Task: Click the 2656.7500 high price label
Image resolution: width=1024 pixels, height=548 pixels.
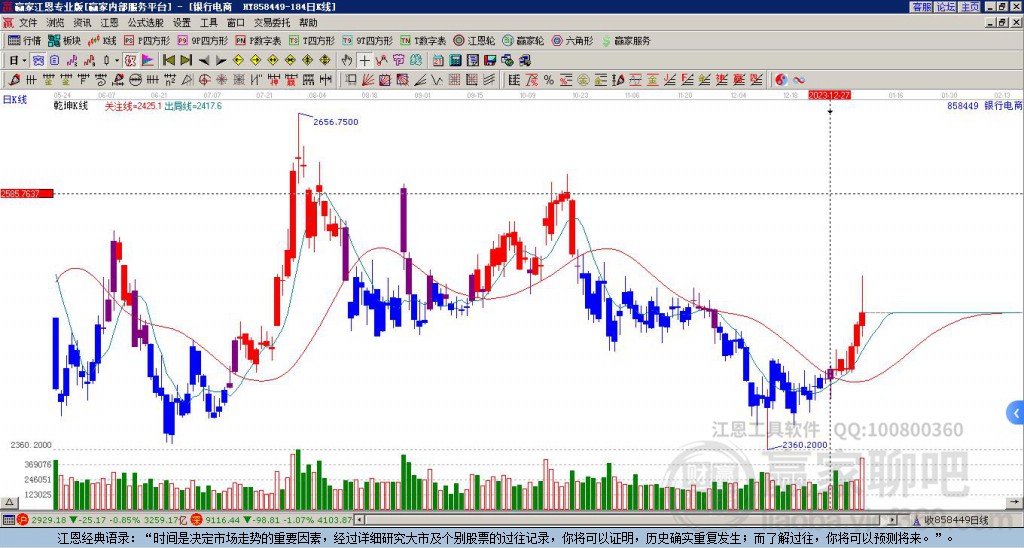Action: 336,122
